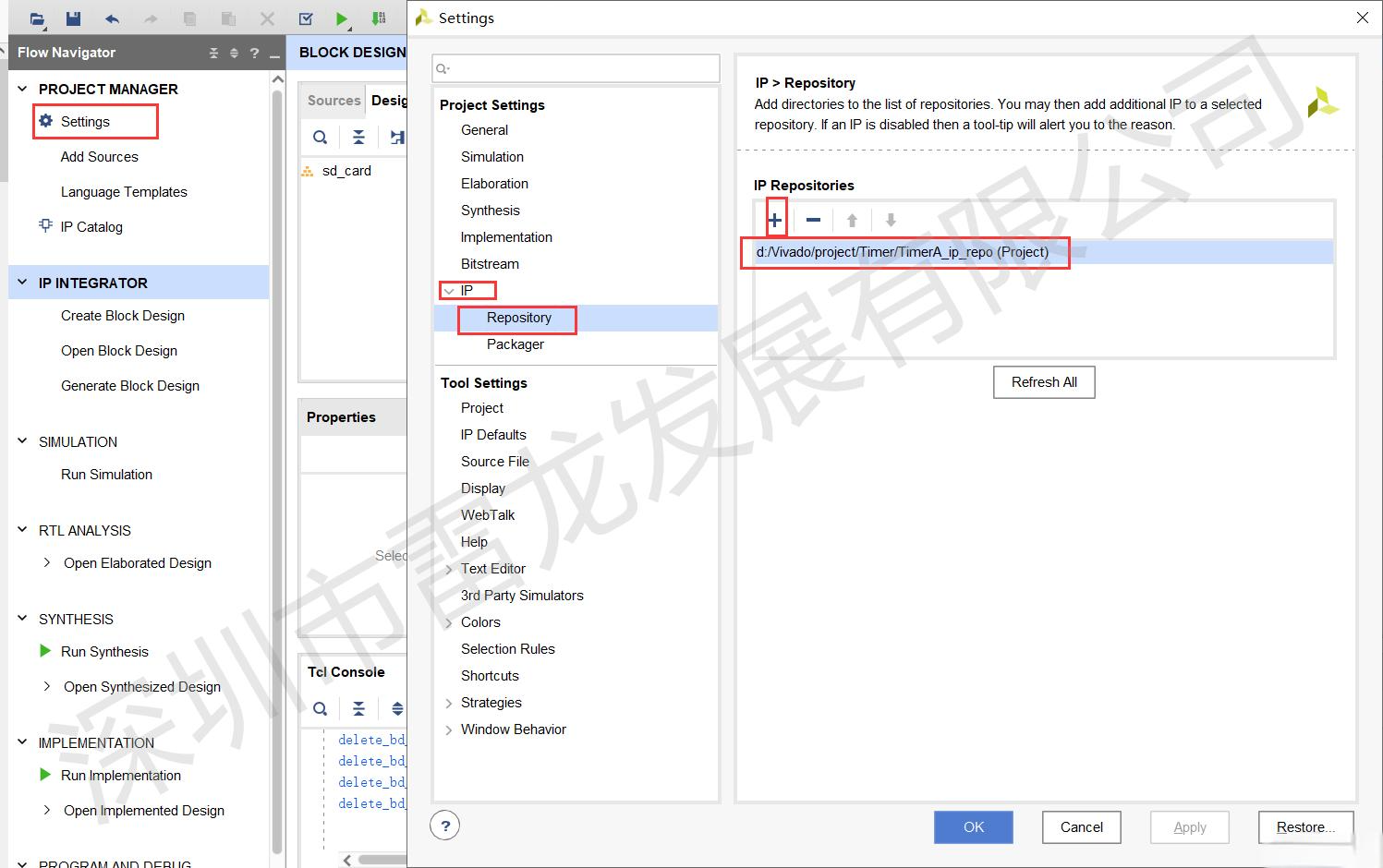Remove the selected repository with minus icon

pyautogui.click(x=813, y=220)
